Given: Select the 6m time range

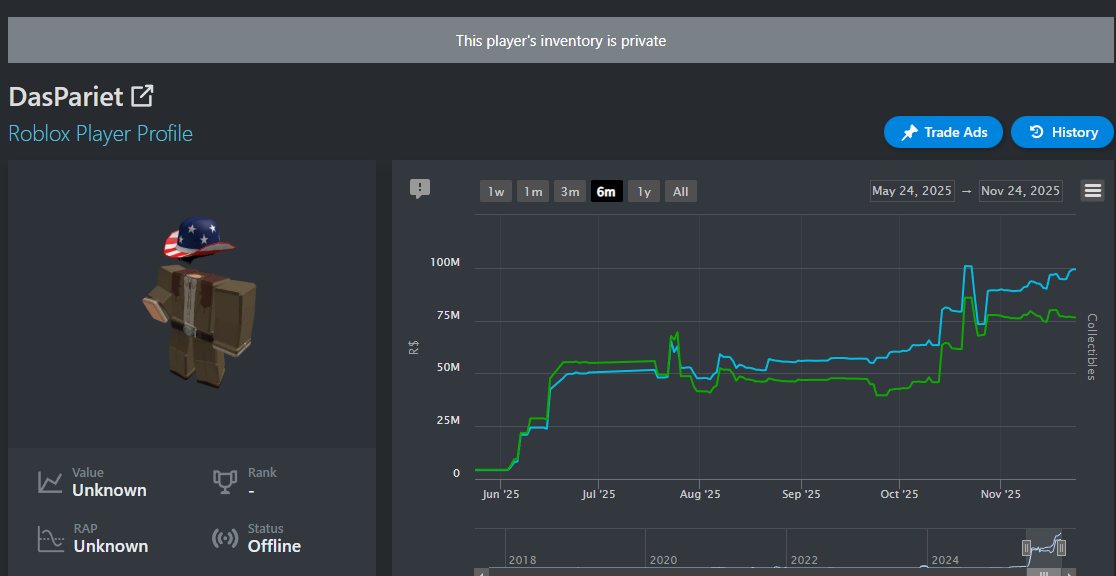Looking at the screenshot, I should click(606, 192).
